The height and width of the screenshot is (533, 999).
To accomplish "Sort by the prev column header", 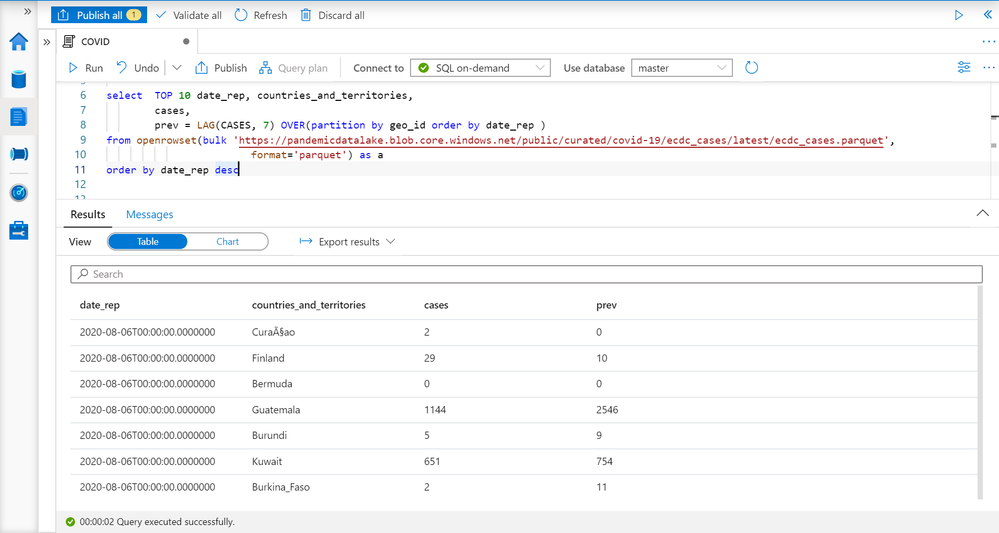I will pos(607,305).
